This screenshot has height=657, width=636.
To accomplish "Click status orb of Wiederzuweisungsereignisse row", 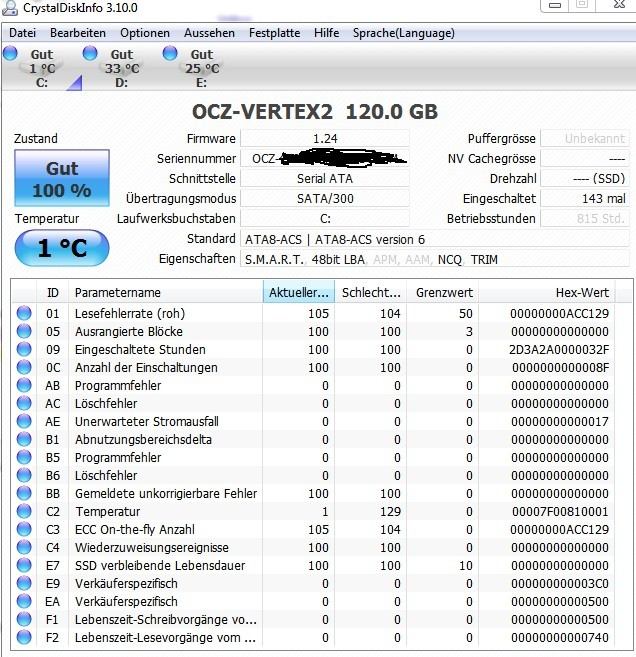I will click(24, 547).
